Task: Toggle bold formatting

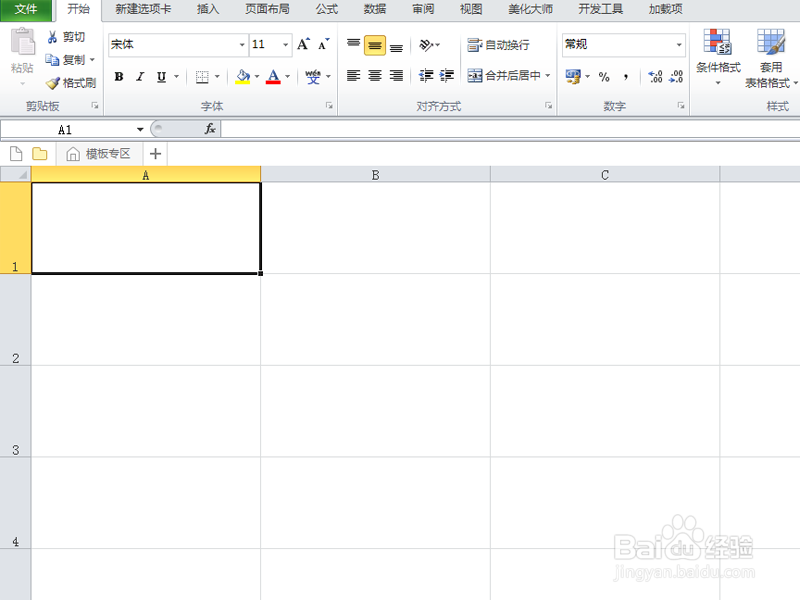Action: coord(119,77)
